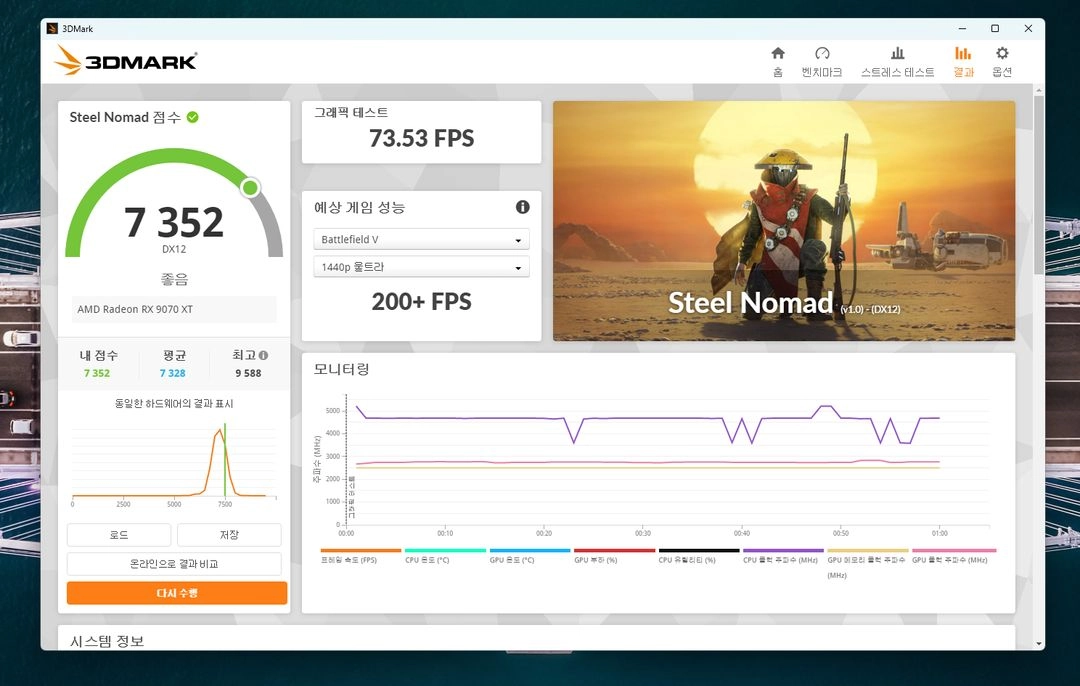Click the Steel Nomad artwork thumbnail
This screenshot has height=686, width=1080.
tap(784, 220)
